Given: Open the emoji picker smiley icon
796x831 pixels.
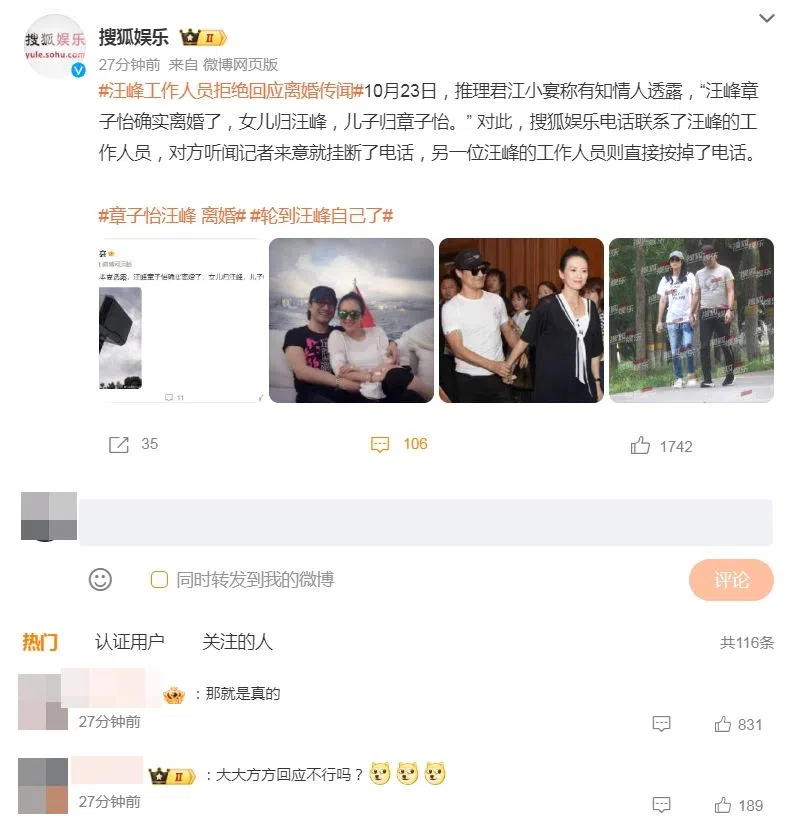Looking at the screenshot, I should pyautogui.click(x=100, y=579).
